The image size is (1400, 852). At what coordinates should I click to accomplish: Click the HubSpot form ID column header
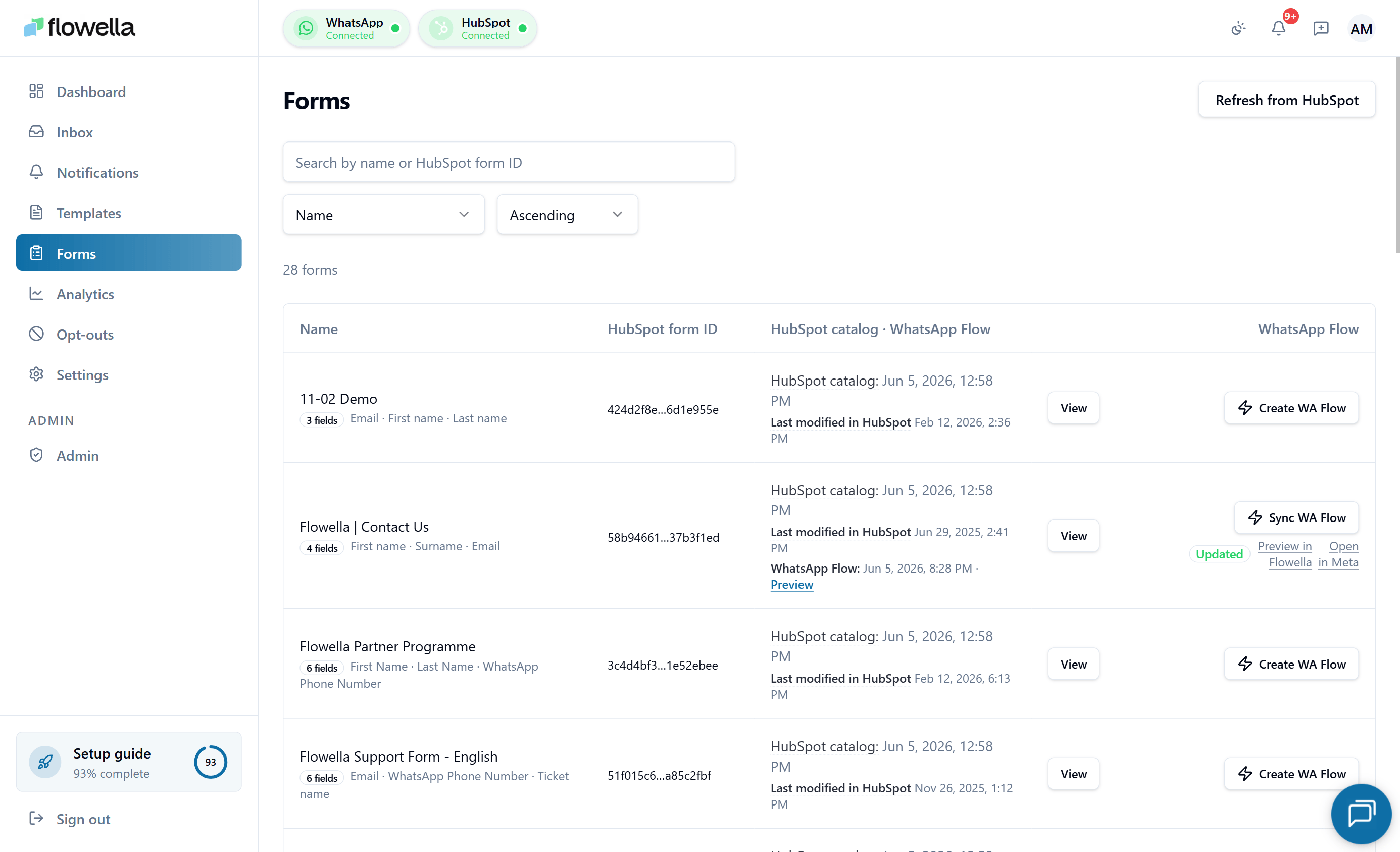[x=662, y=328]
